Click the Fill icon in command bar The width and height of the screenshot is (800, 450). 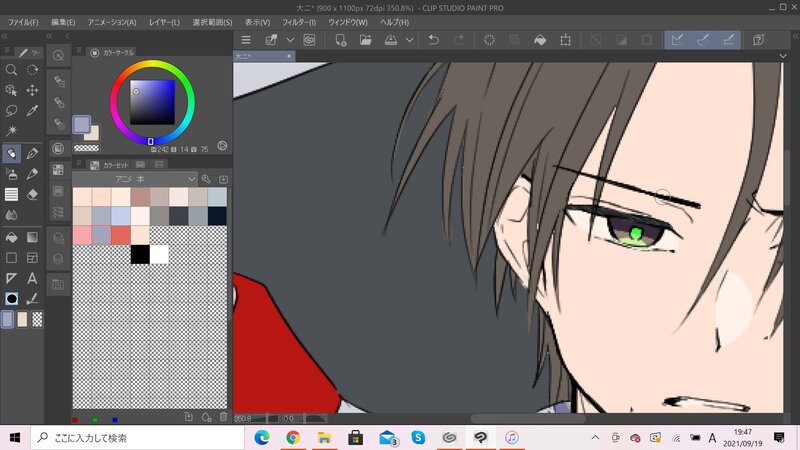coord(540,40)
